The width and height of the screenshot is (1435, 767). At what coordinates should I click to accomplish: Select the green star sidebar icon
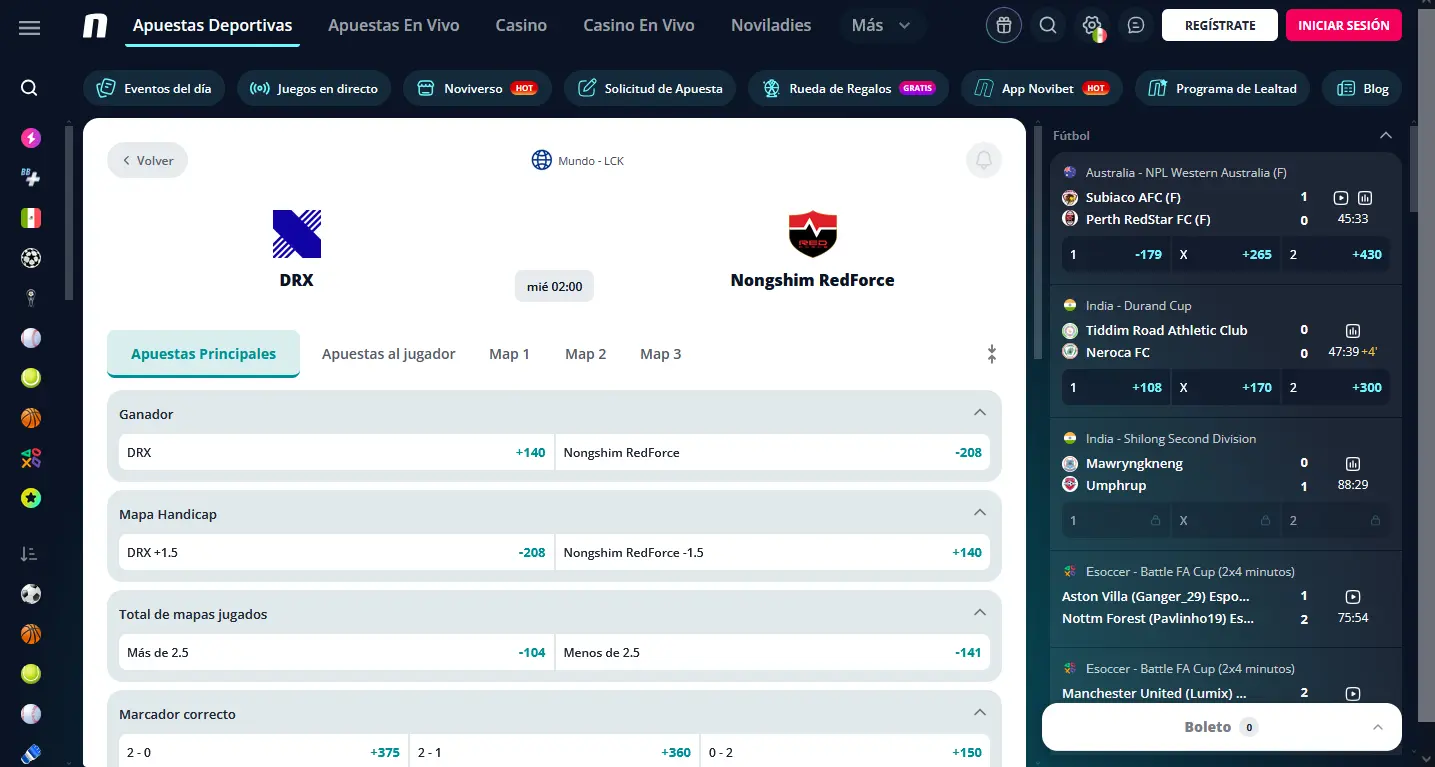31,497
